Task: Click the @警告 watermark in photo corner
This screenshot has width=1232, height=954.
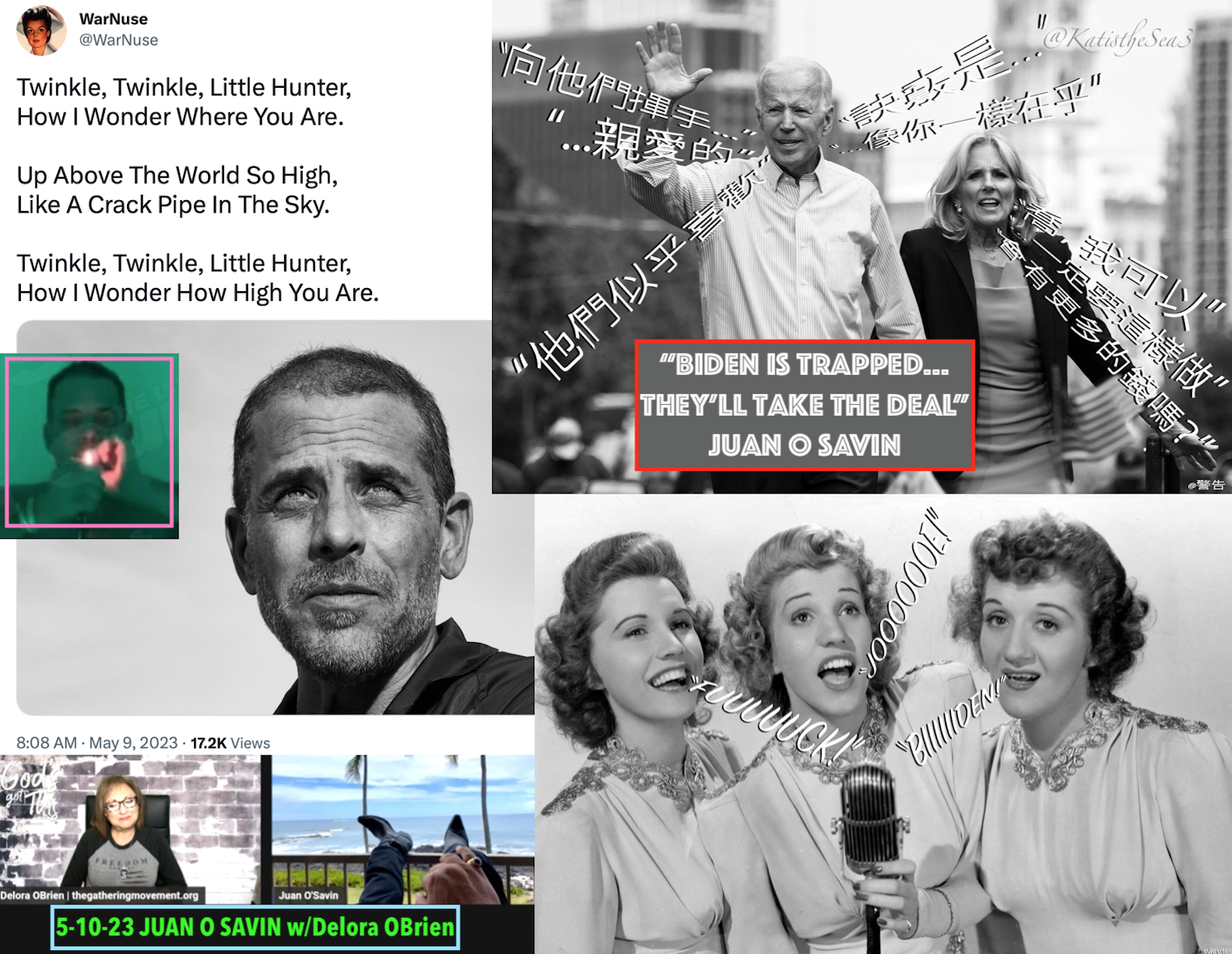Action: (1206, 484)
